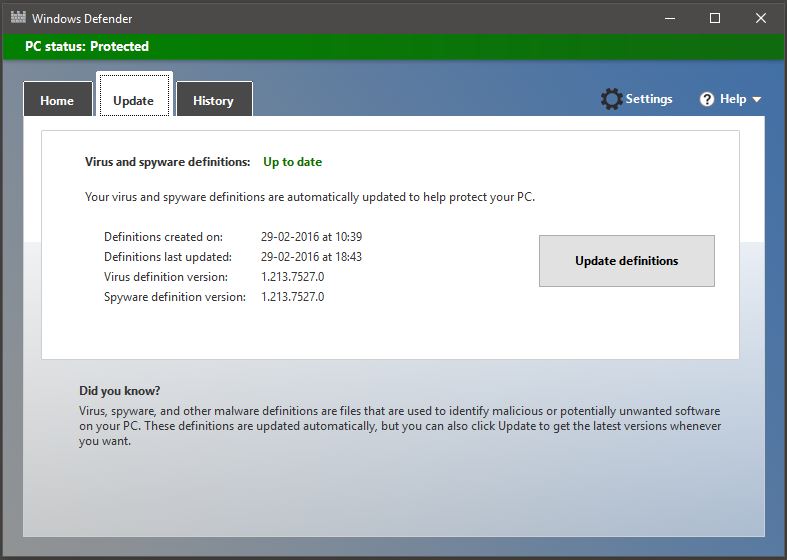Viewport: 787px width, 560px height.
Task: Click the Windows Defender castle title icon
Action: click(18, 18)
